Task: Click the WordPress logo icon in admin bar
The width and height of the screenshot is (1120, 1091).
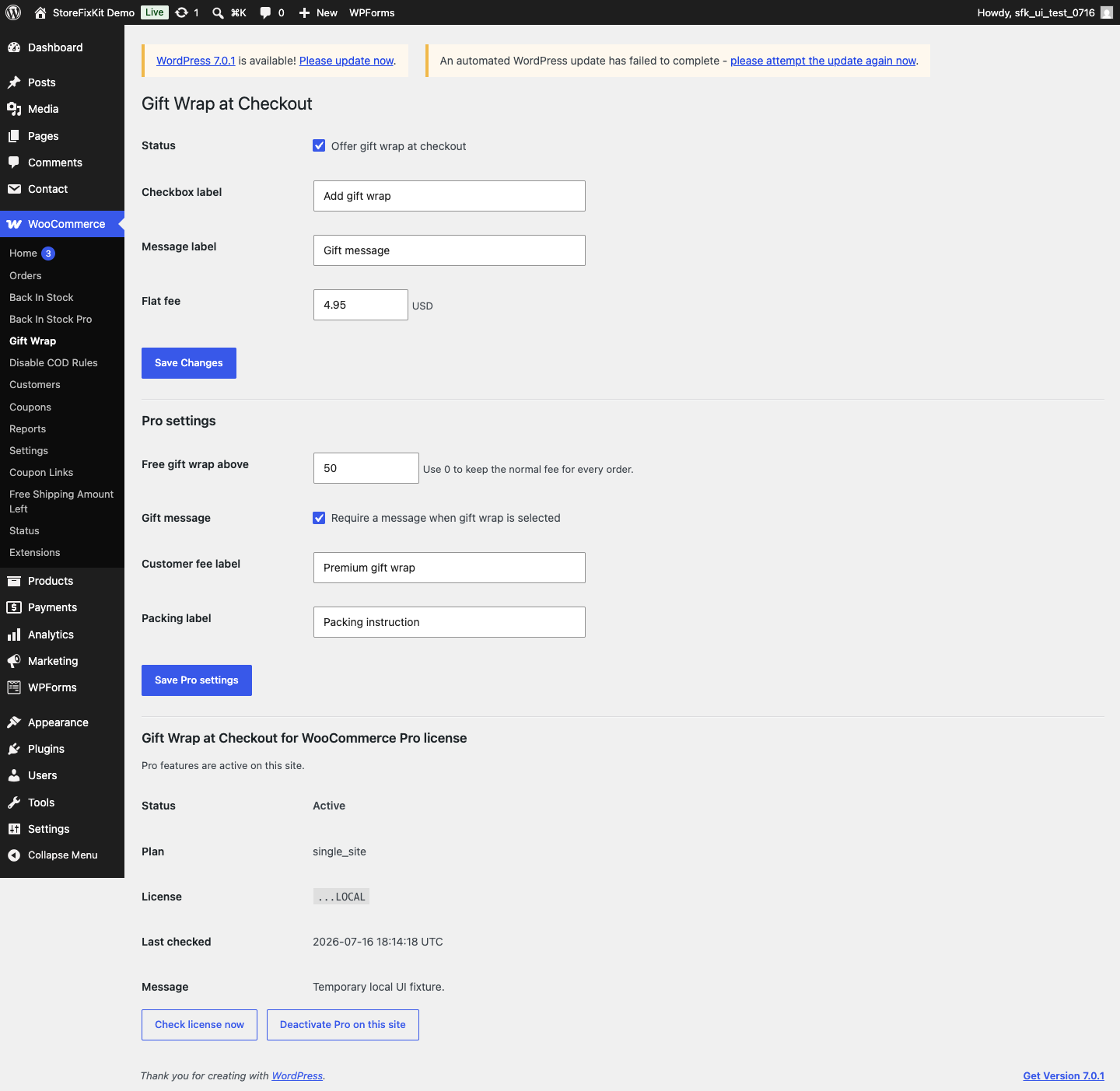Action: 12,12
